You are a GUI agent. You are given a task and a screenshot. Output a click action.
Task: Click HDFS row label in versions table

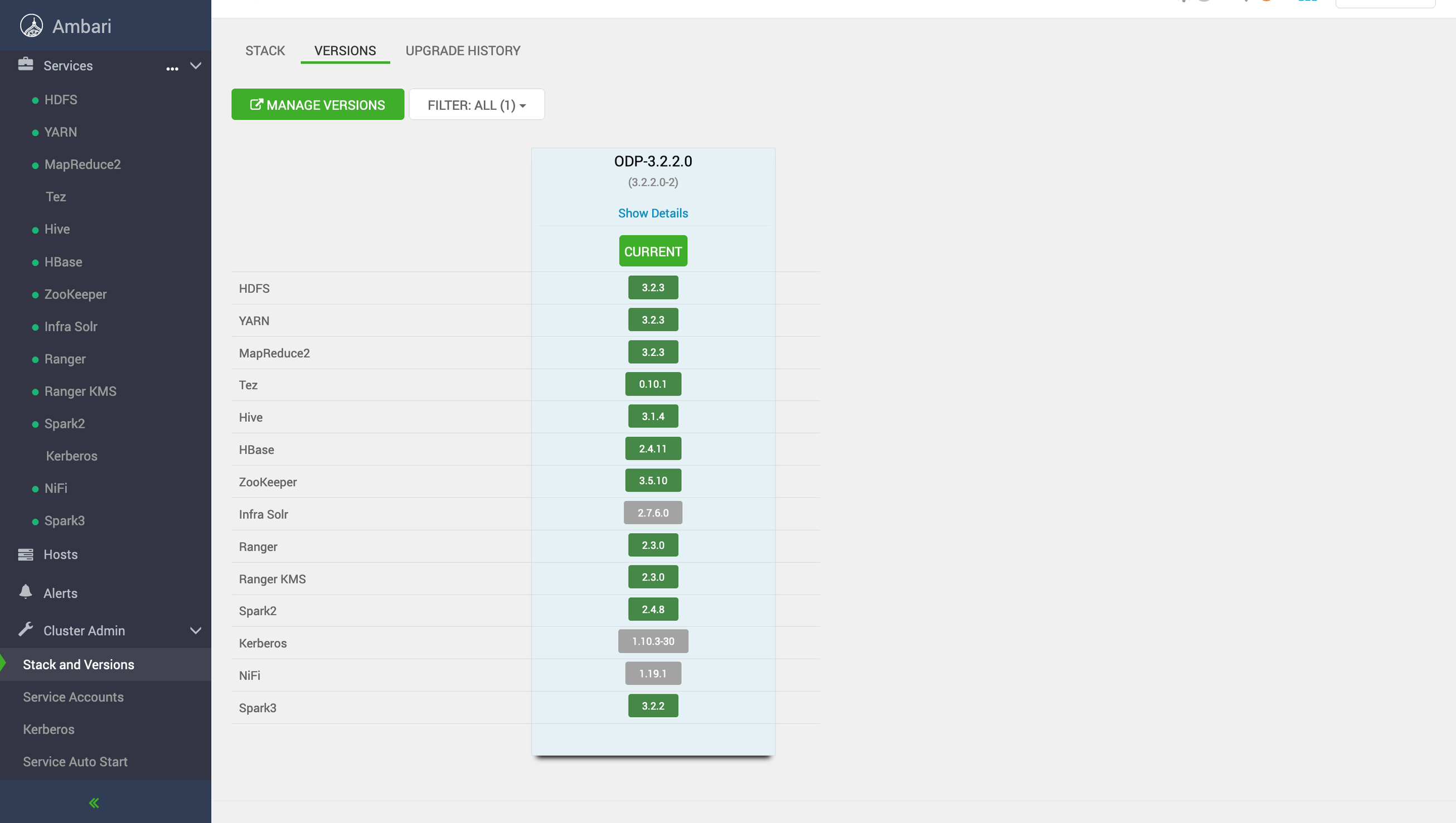254,288
